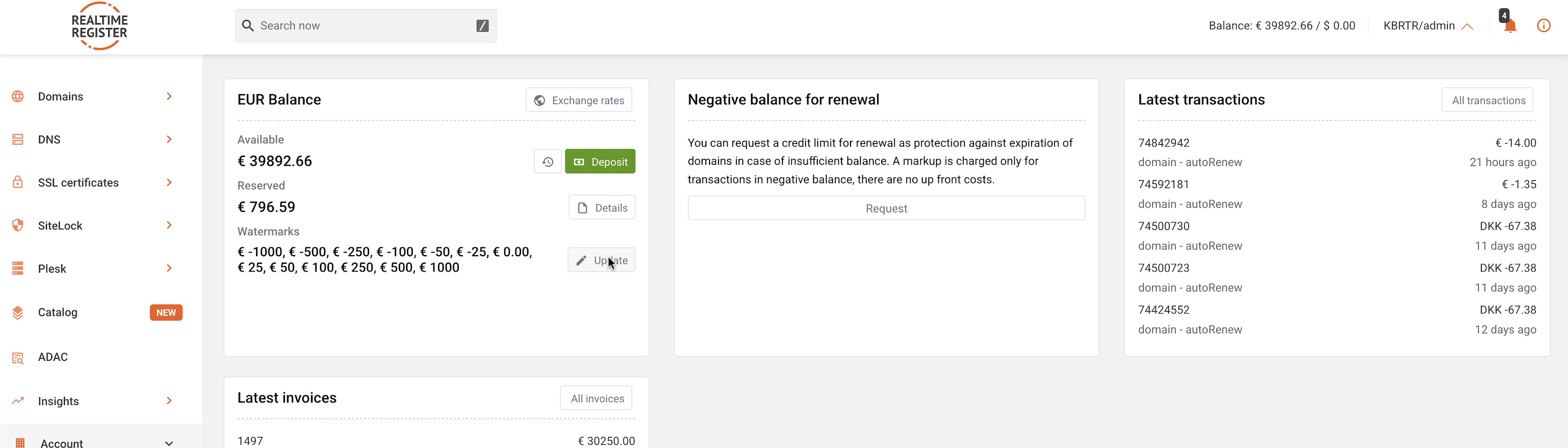Click the watermarks values list
1568x448 pixels.
pyautogui.click(x=385, y=259)
